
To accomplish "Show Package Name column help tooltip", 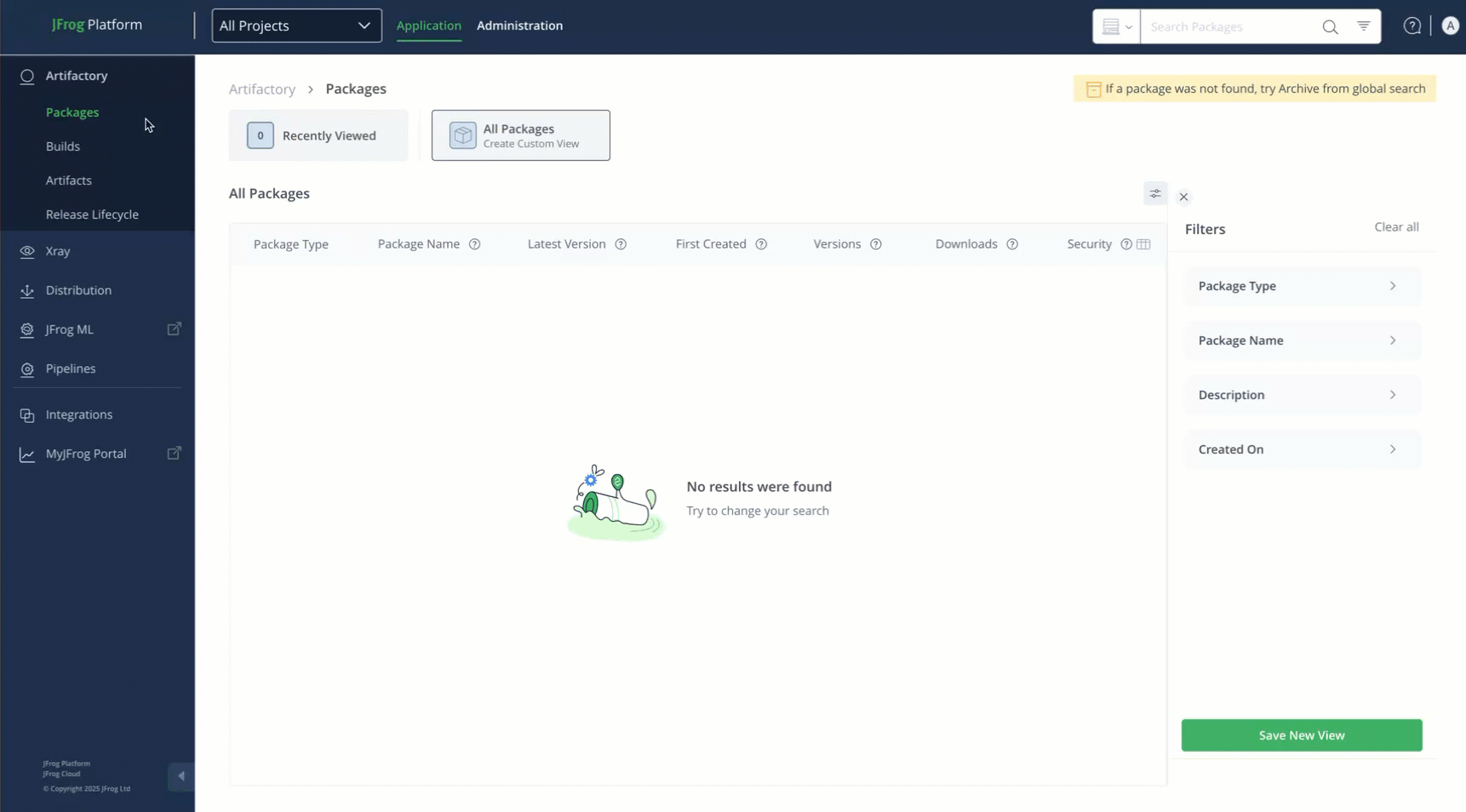I will (475, 244).
